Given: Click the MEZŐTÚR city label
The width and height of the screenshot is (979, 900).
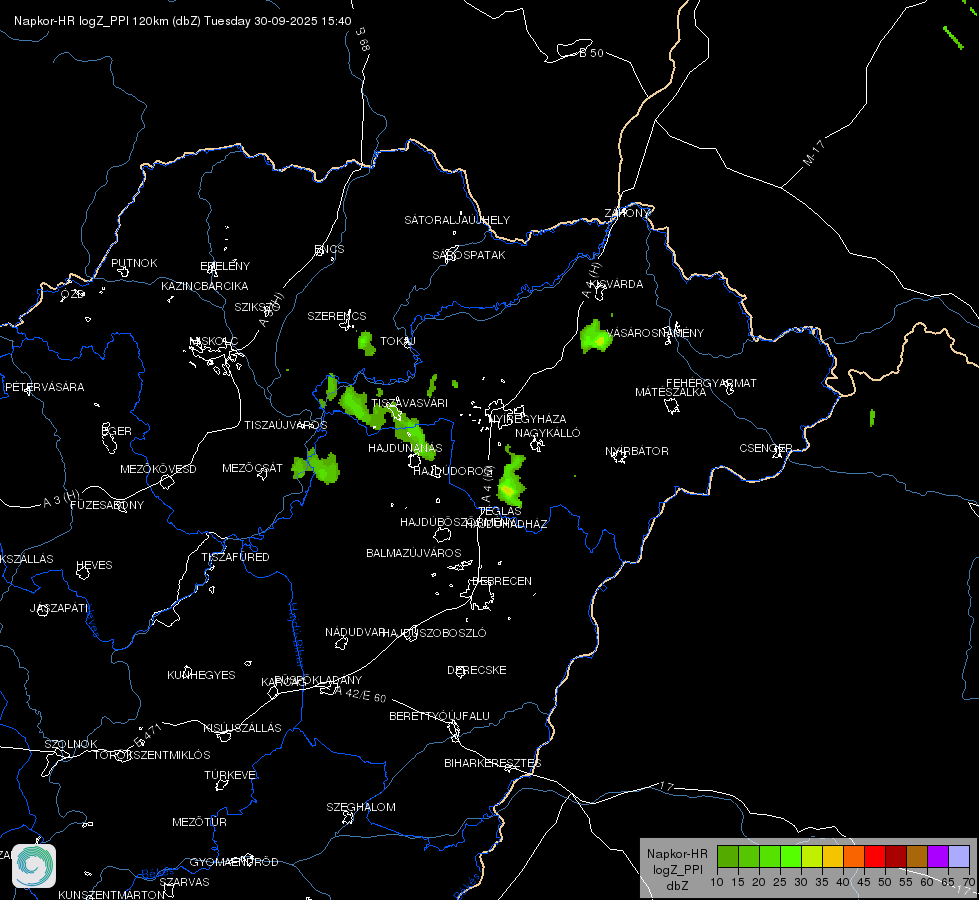Looking at the screenshot, I should (199, 822).
